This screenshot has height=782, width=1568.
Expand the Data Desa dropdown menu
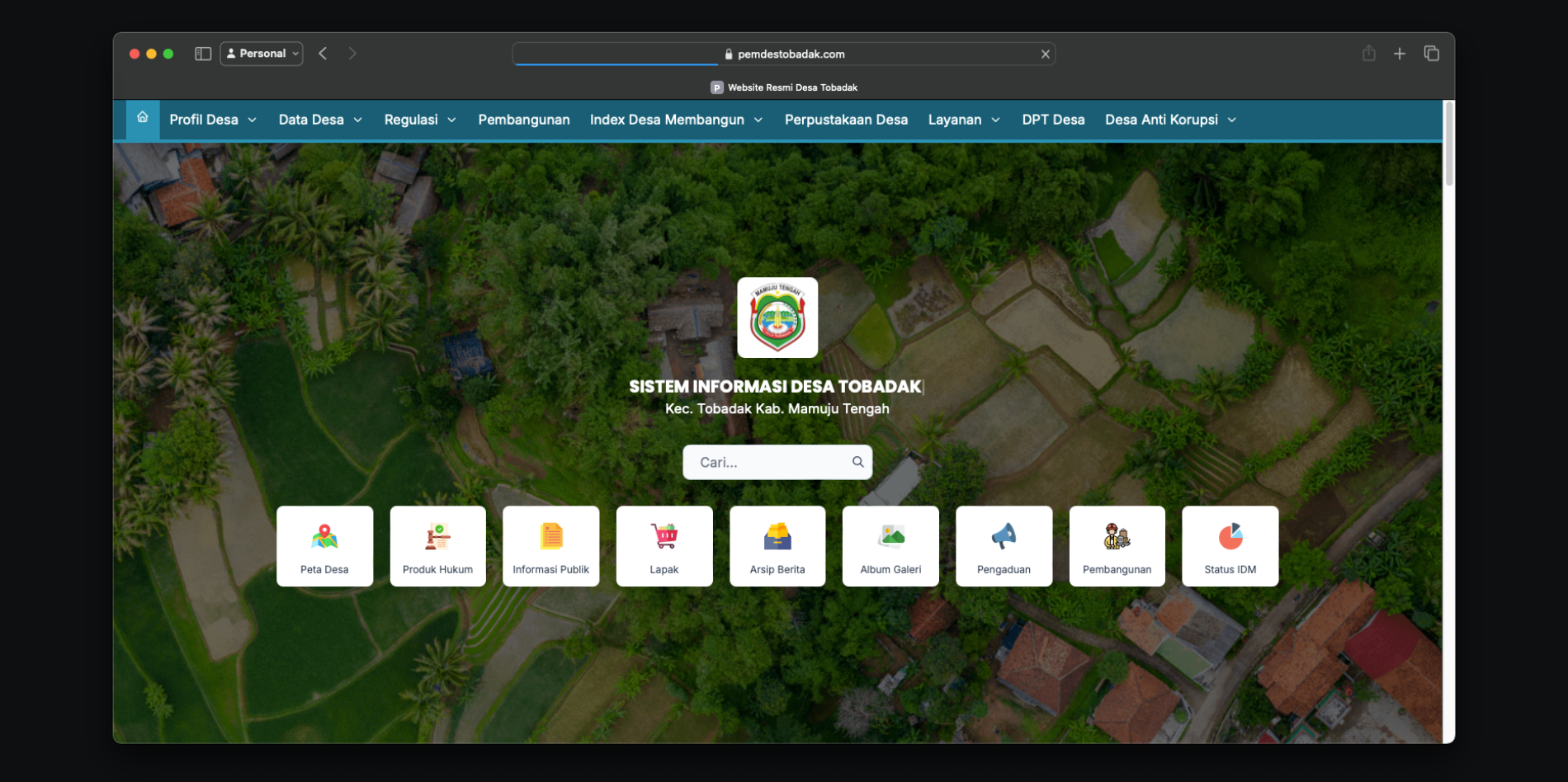pos(320,120)
